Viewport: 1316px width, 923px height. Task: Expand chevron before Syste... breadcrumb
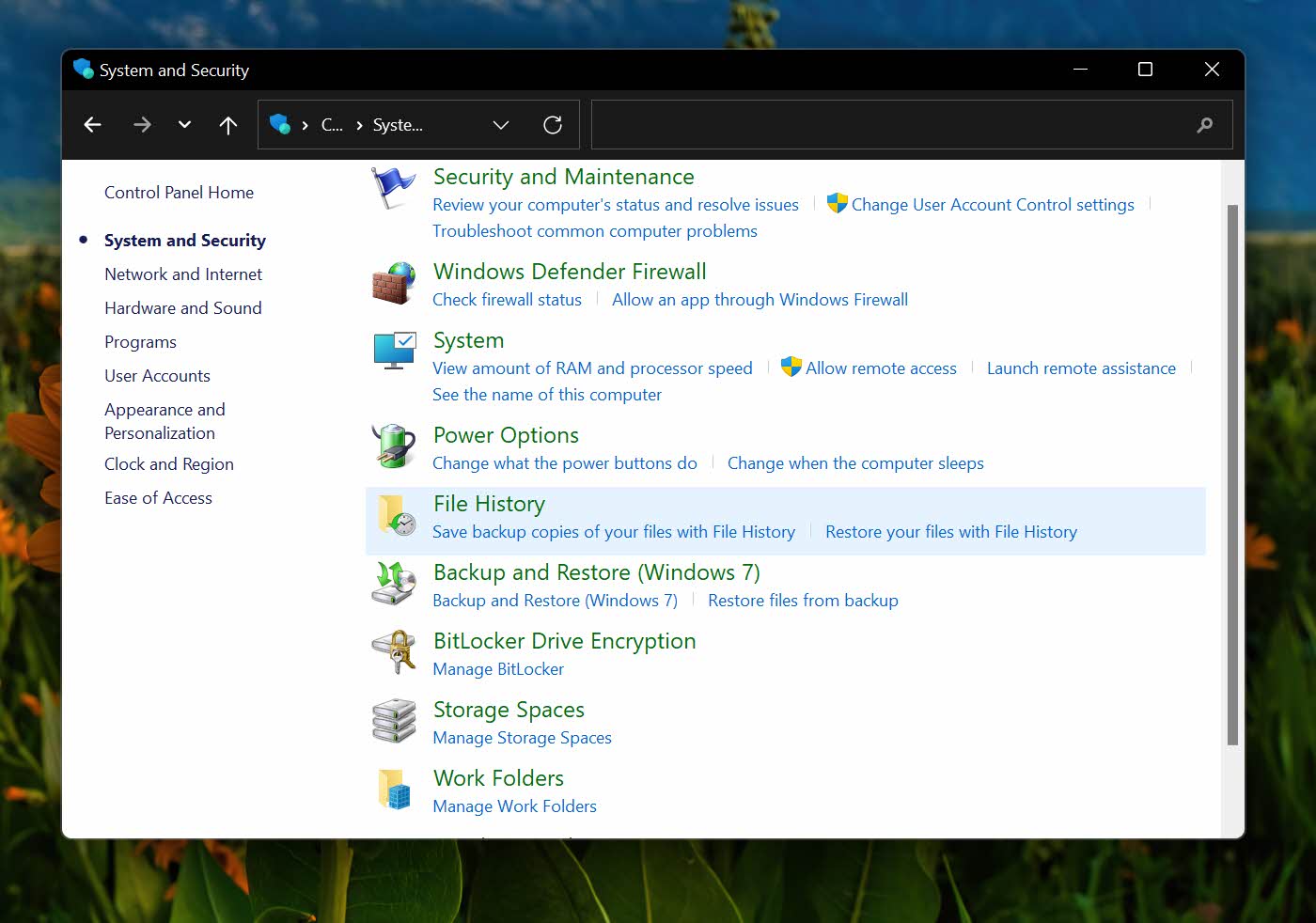click(x=360, y=125)
